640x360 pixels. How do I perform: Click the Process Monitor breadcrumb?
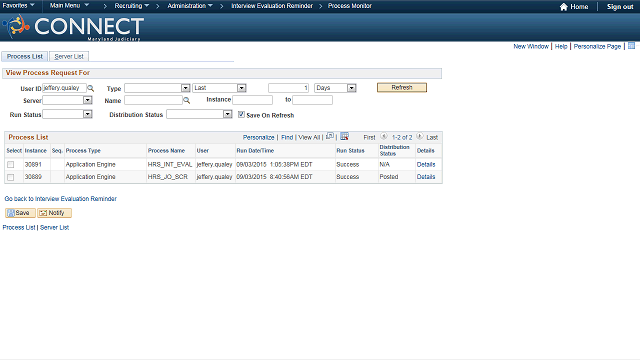click(350, 6)
